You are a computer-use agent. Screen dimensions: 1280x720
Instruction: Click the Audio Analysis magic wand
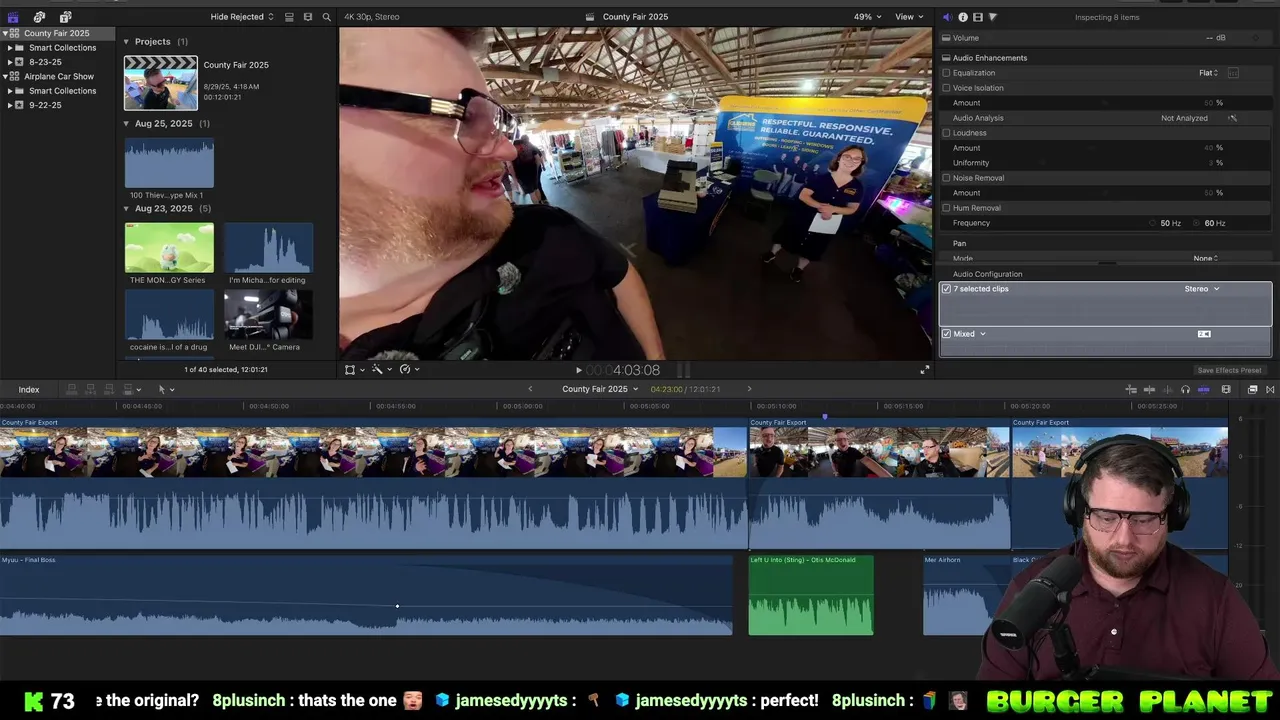[x=1233, y=118]
